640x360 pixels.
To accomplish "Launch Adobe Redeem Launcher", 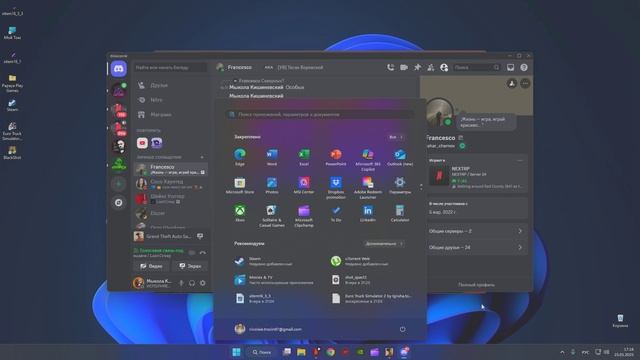I will click(x=368, y=188).
